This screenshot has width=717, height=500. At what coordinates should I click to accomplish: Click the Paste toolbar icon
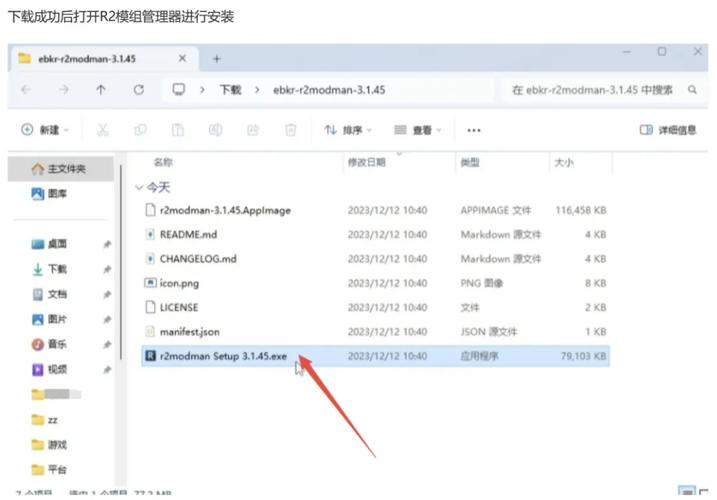177,130
